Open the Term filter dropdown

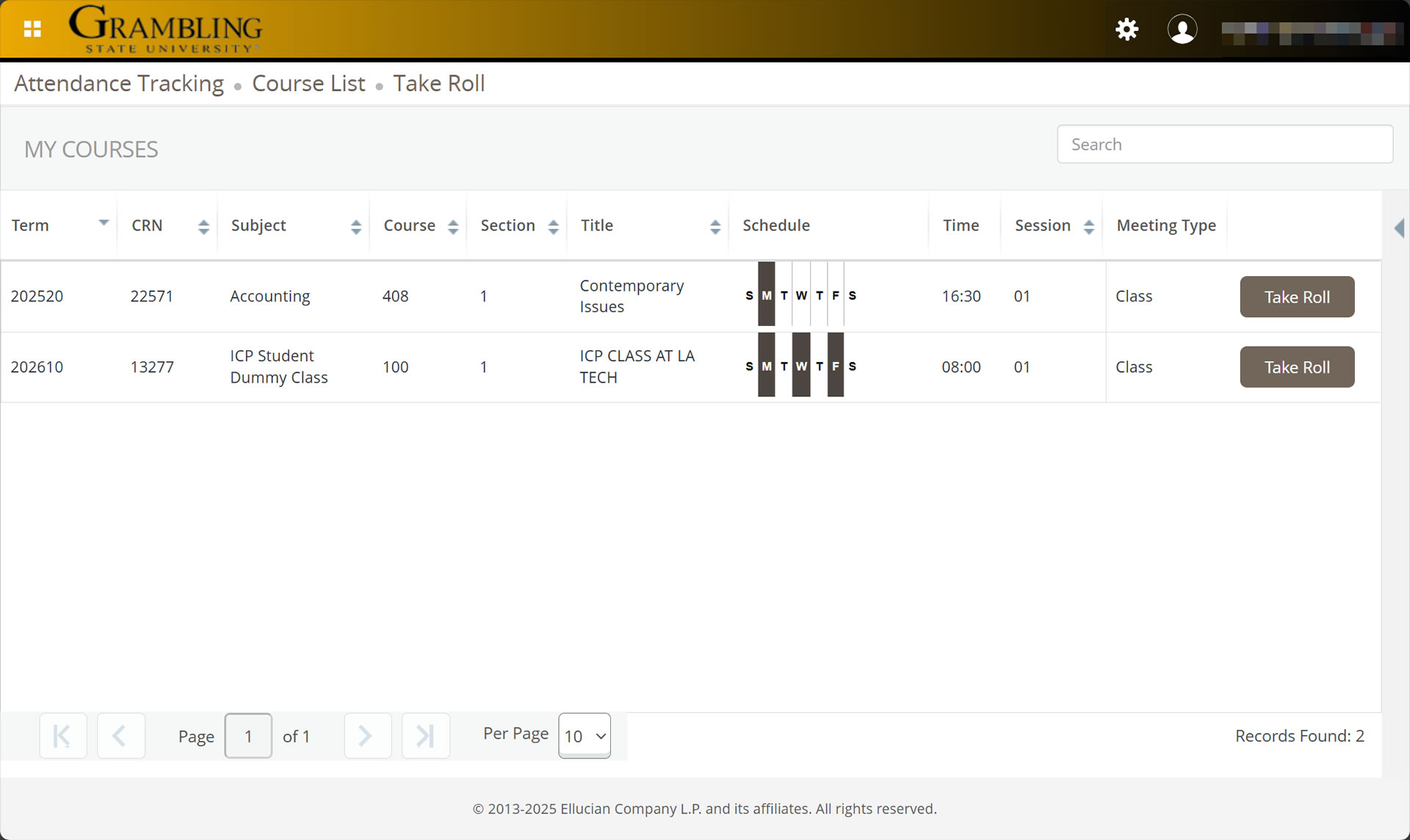[x=104, y=222]
